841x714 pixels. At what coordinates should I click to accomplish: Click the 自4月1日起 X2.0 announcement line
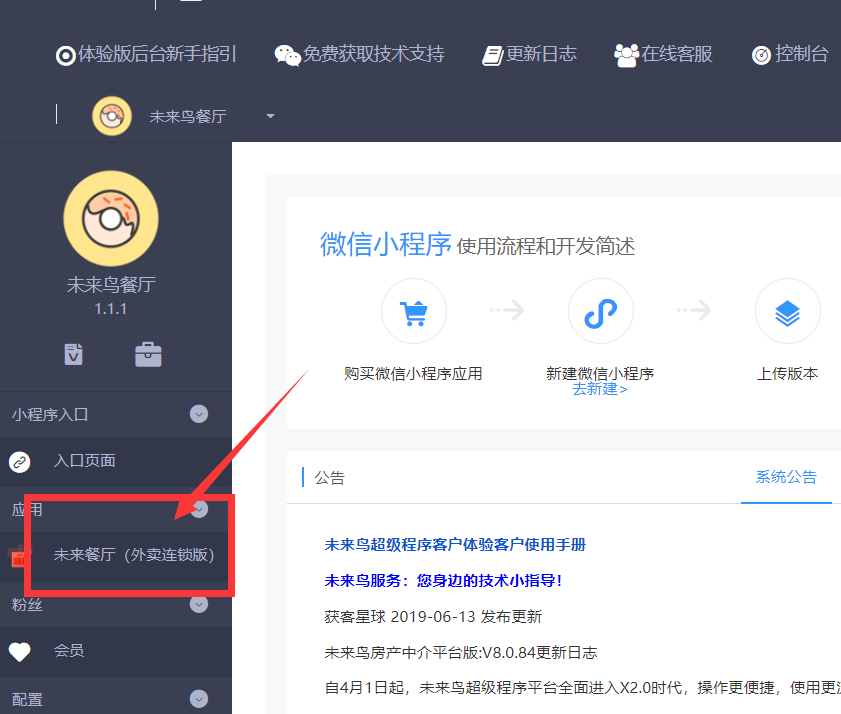582,688
